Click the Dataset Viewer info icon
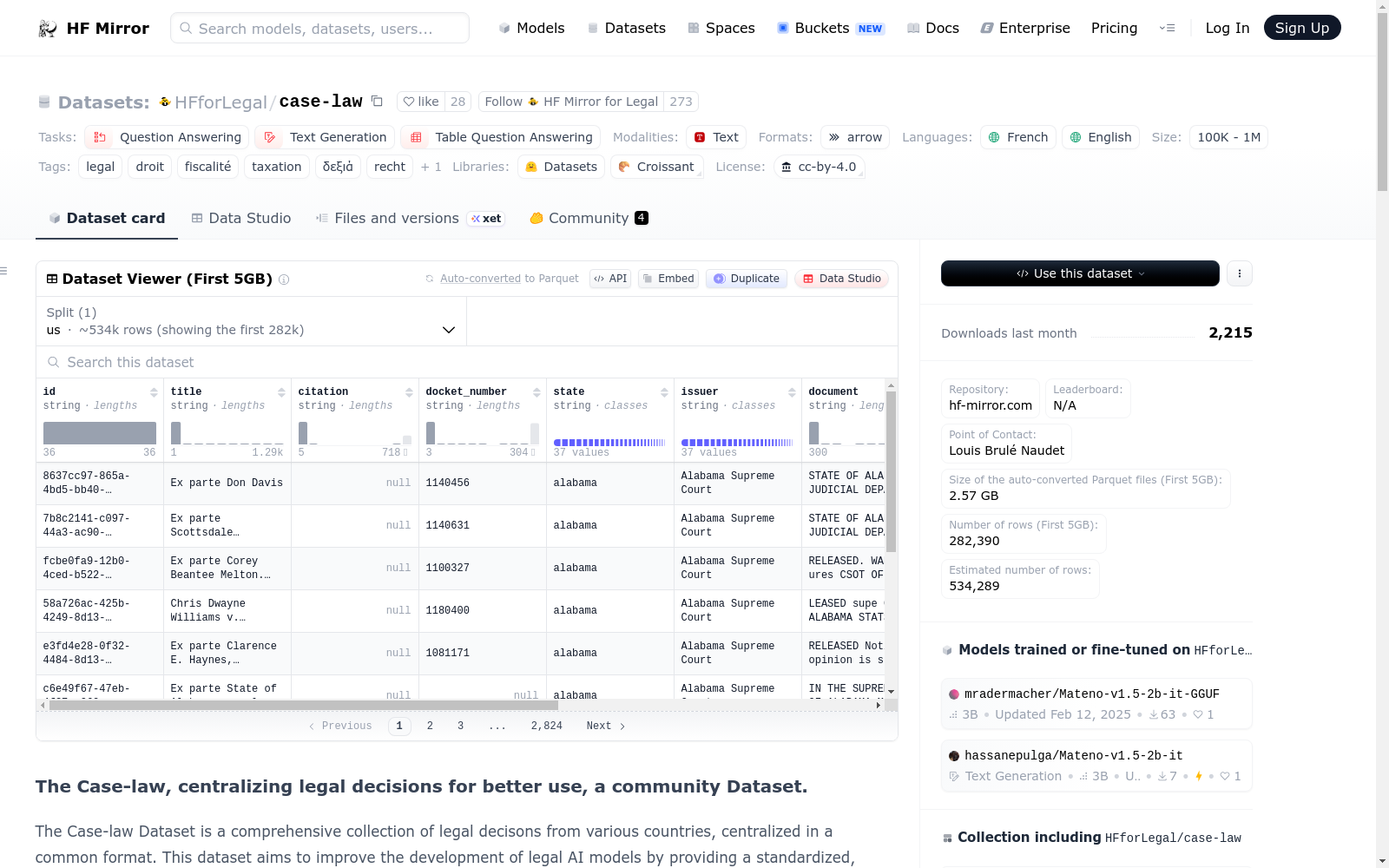 284,279
